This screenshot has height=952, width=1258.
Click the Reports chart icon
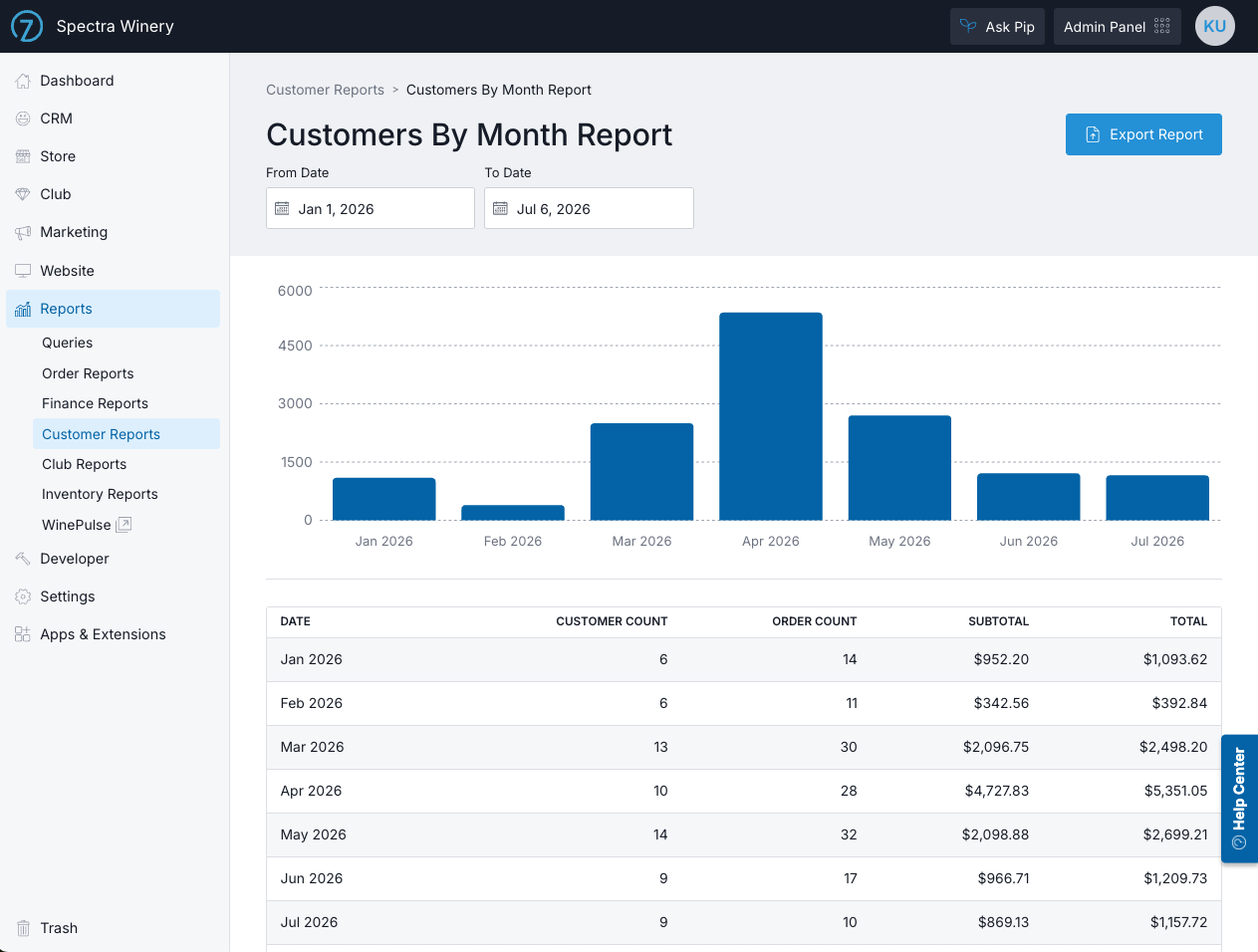(x=23, y=309)
